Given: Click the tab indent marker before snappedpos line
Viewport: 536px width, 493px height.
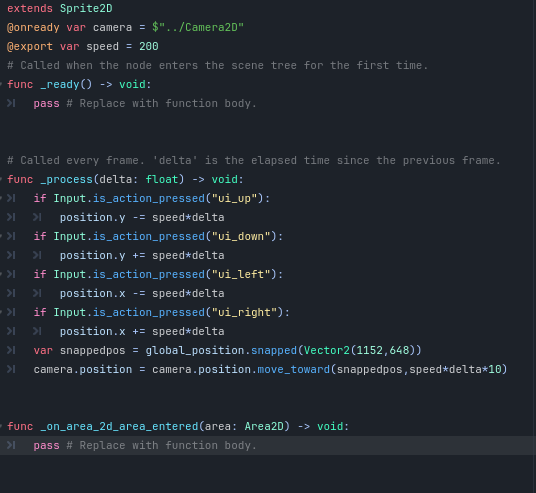Looking at the screenshot, I should point(11,350).
